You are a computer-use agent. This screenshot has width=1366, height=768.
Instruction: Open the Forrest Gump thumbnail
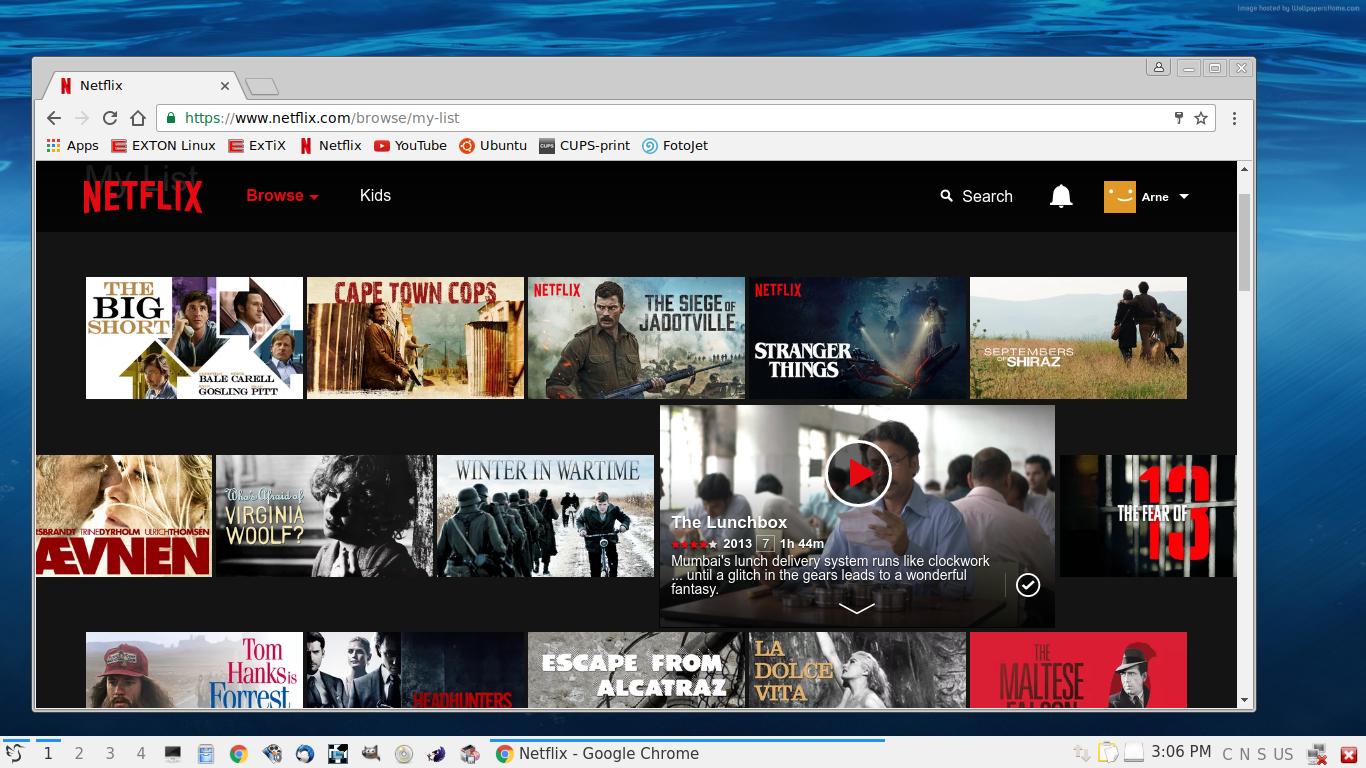[194, 670]
